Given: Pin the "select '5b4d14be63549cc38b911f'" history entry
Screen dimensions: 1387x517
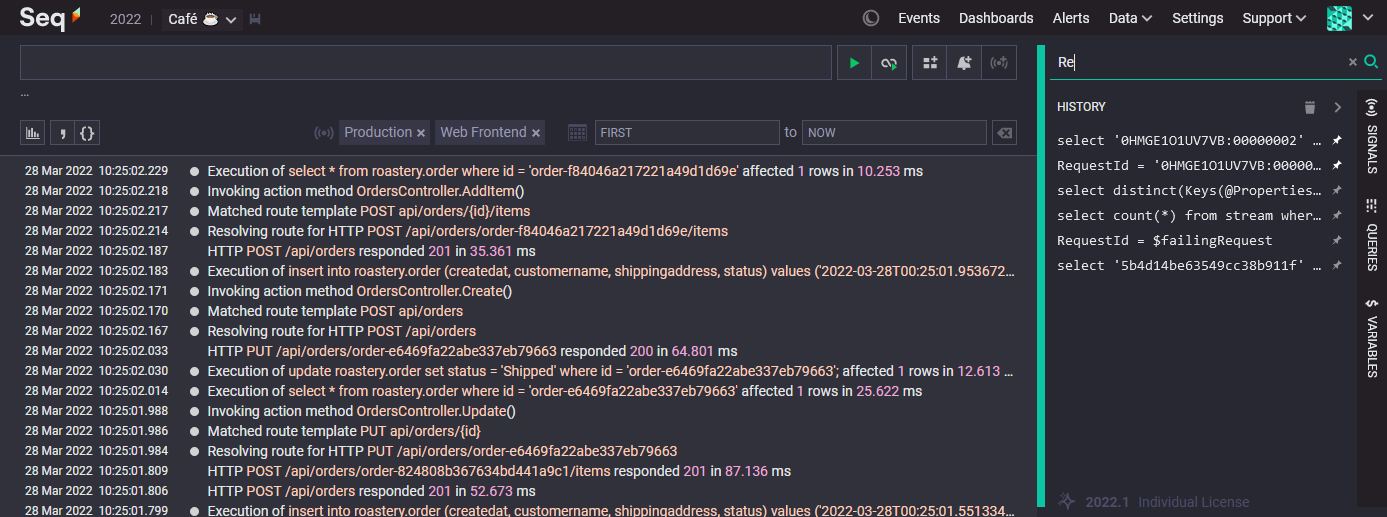Looking at the screenshot, I should (x=1336, y=265).
